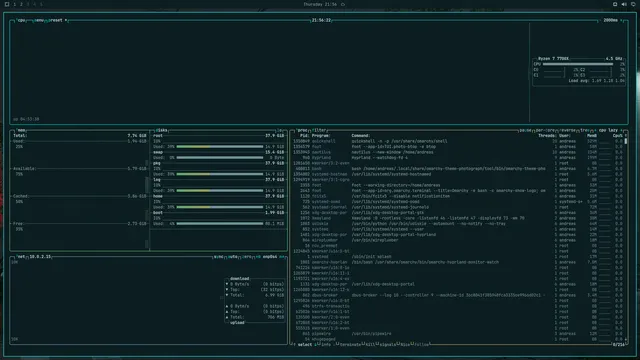Click kill in the process footer
The width and height of the screenshot is (640, 360).
pyautogui.click(x=370, y=344)
